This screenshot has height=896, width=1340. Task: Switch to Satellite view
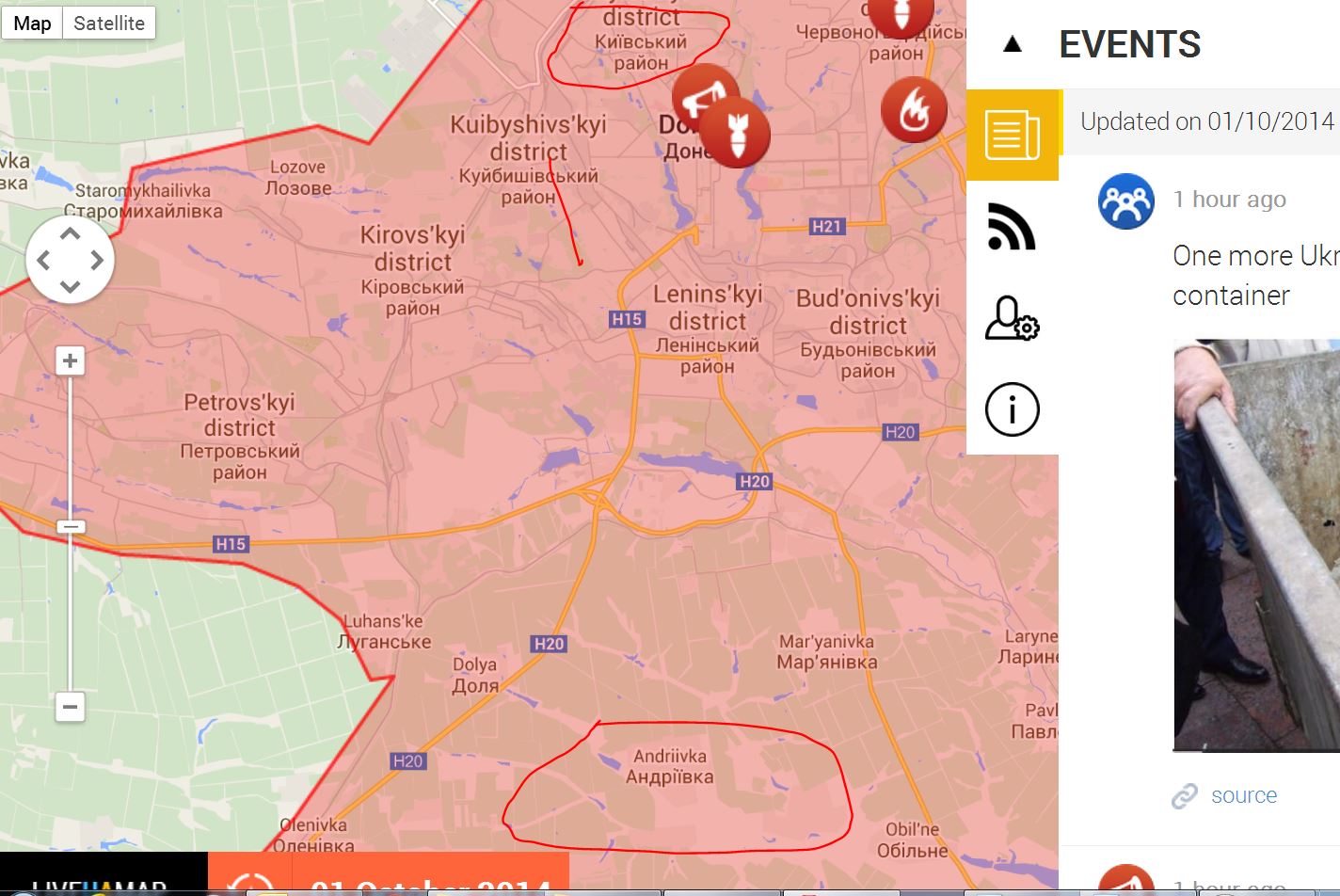(x=109, y=23)
